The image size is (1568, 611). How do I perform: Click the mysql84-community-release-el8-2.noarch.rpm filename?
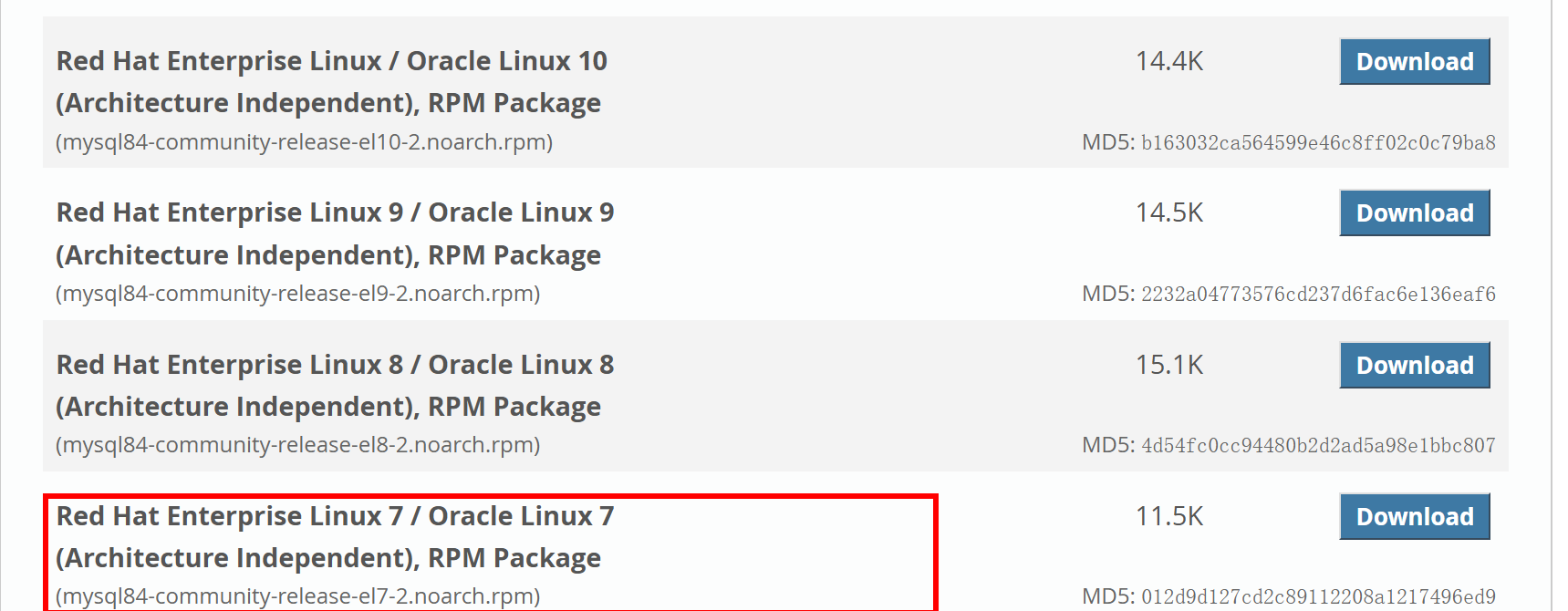coord(298,445)
